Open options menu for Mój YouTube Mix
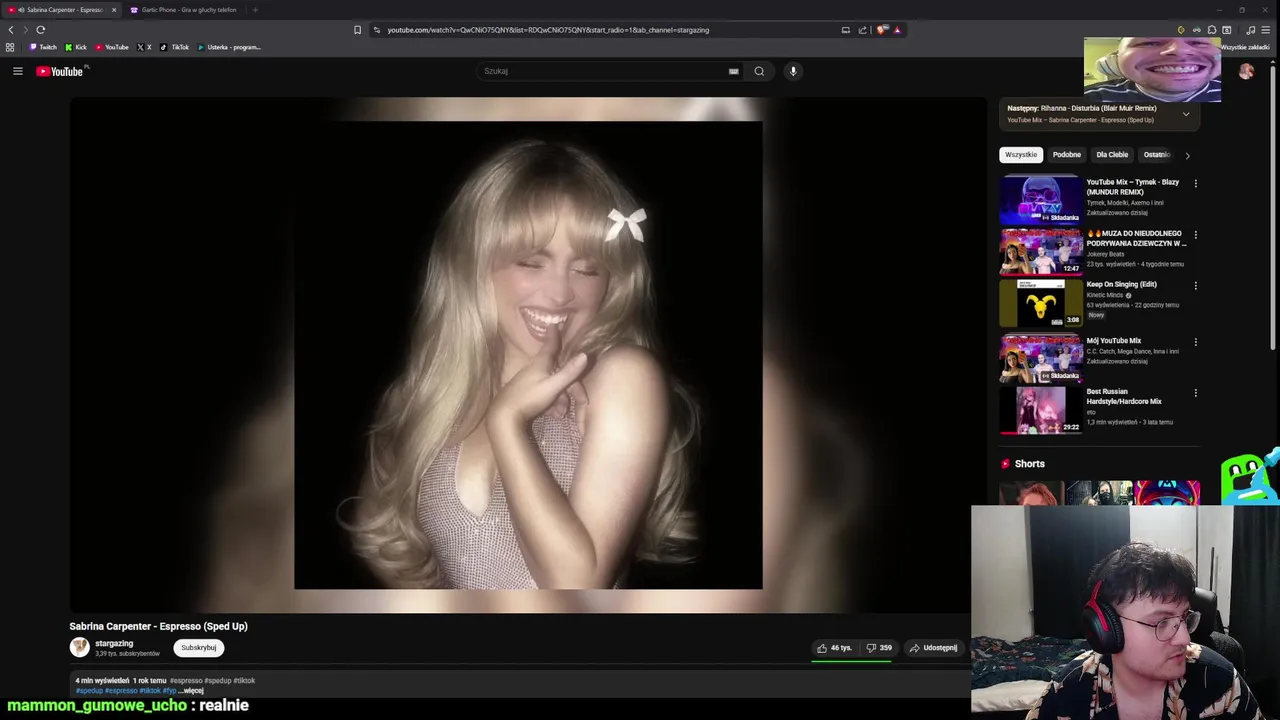The image size is (1280, 720). pyautogui.click(x=1195, y=342)
